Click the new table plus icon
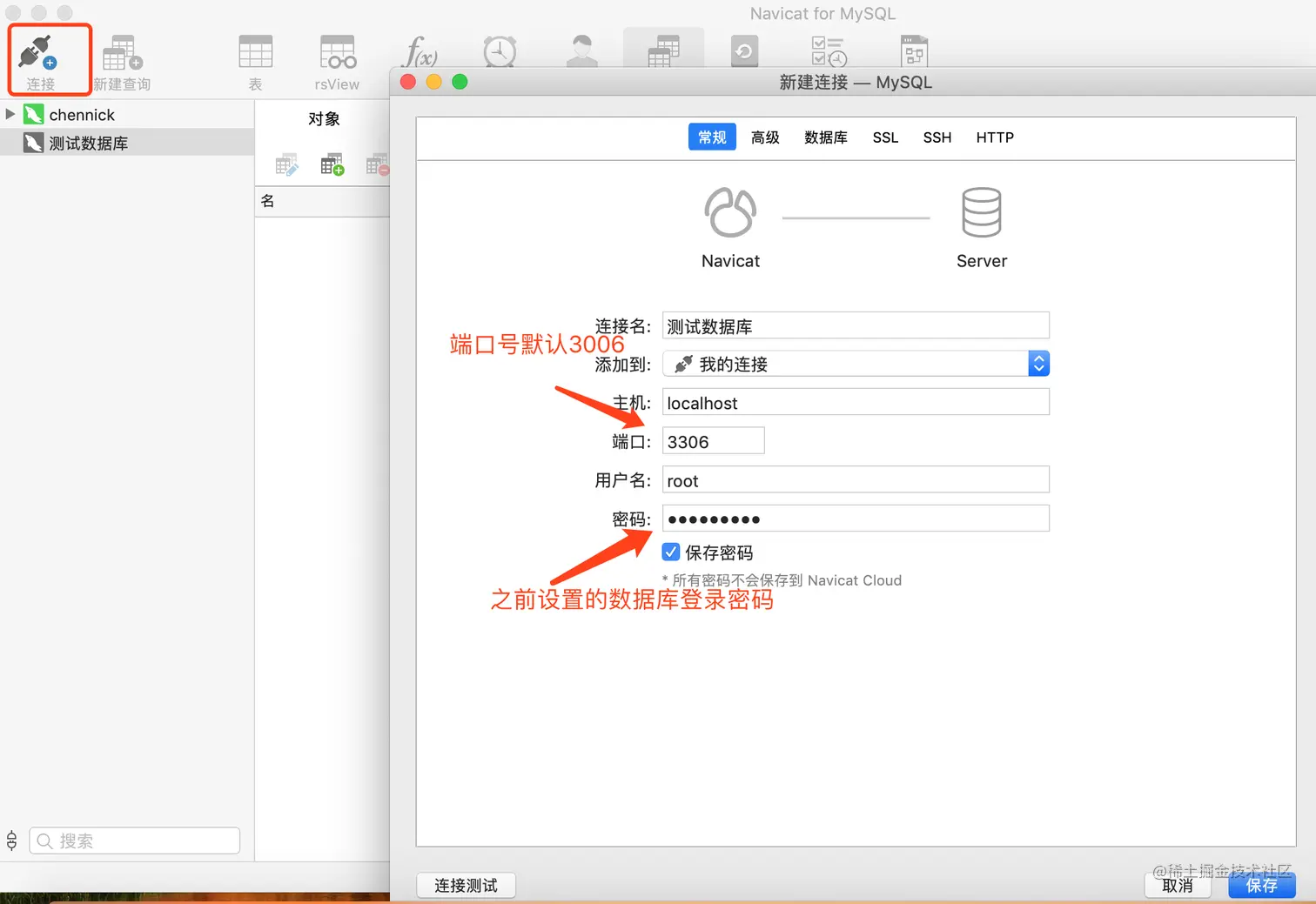 point(332,164)
